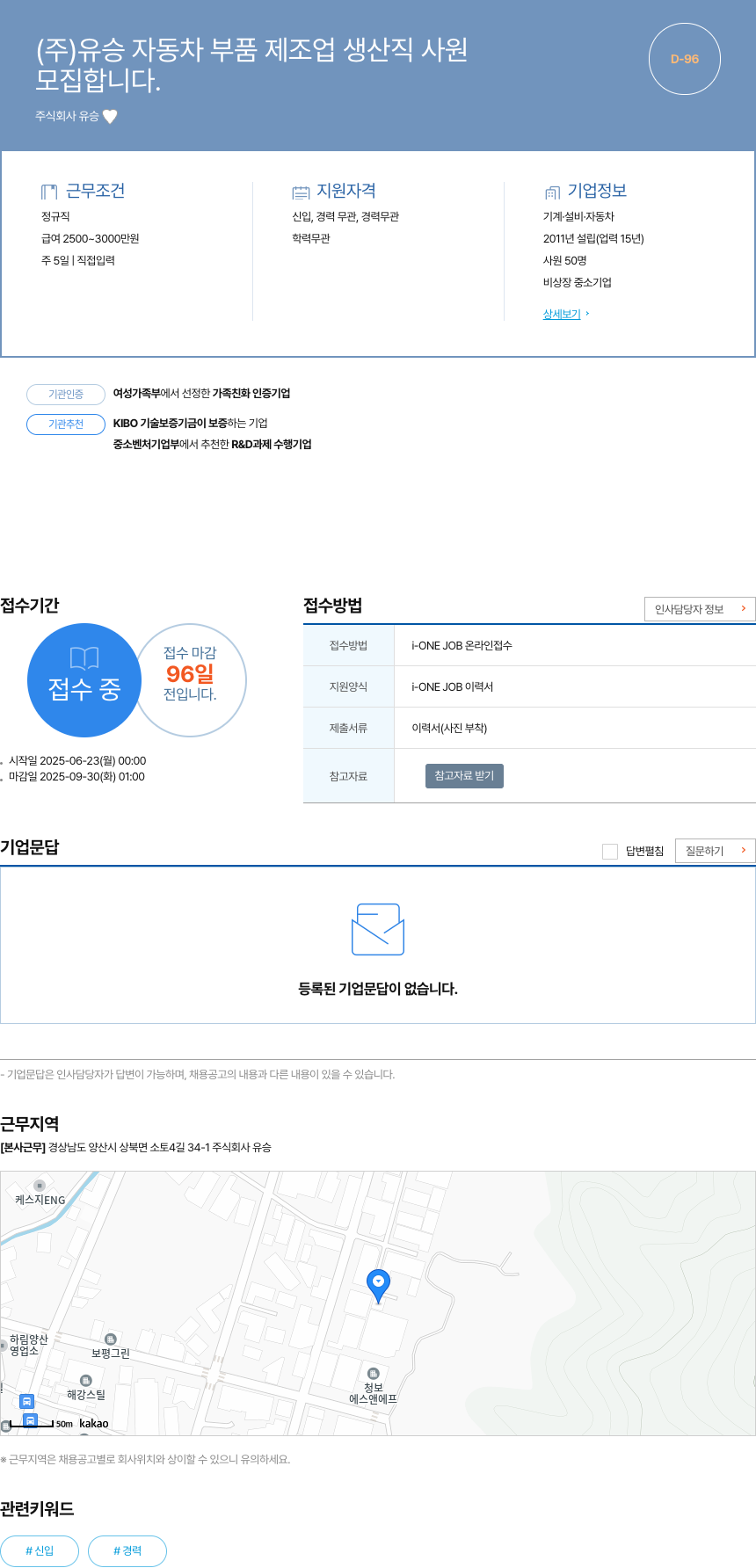756x1568 pixels.
Task: Select the # 경력 keyword tag
Action: click(127, 1551)
